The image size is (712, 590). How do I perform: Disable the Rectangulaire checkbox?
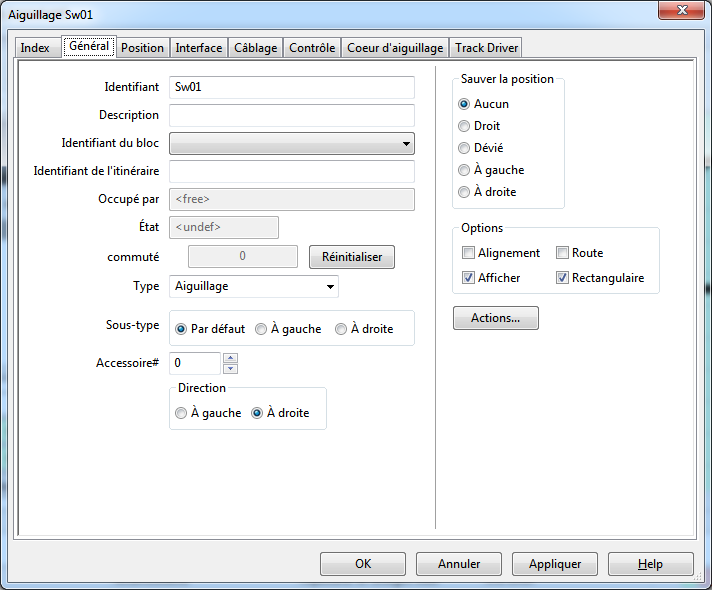click(563, 278)
